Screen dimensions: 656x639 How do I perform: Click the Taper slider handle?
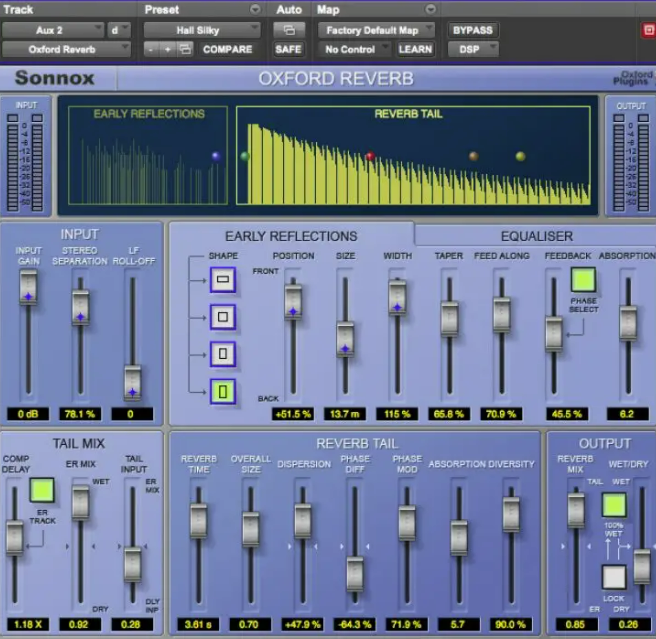449,318
